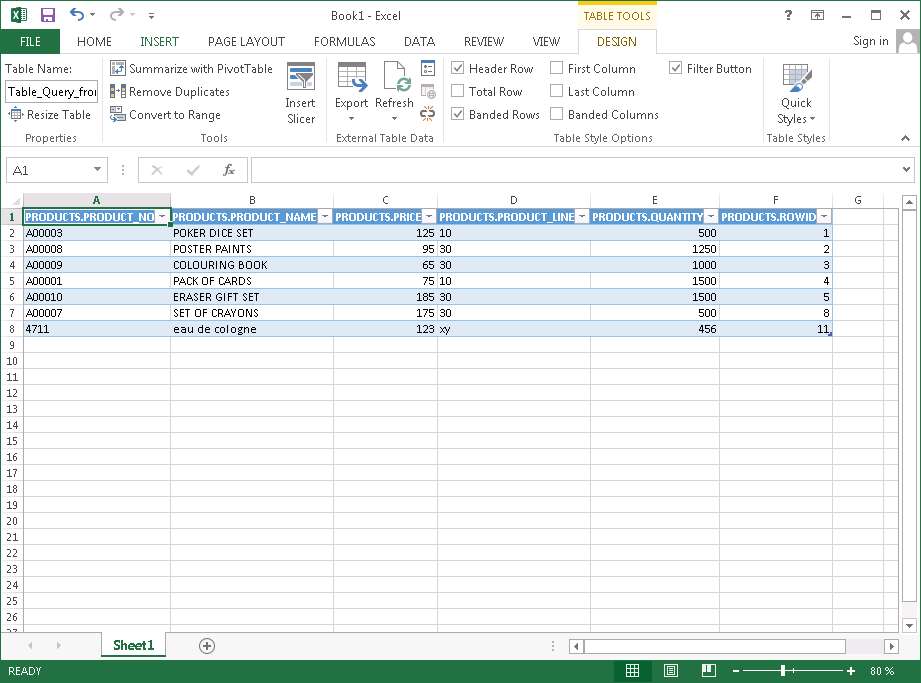Expand the PRODUCTS.PRODUCT_NAME filter dropdown
This screenshot has width=921, height=683.
tap(325, 217)
